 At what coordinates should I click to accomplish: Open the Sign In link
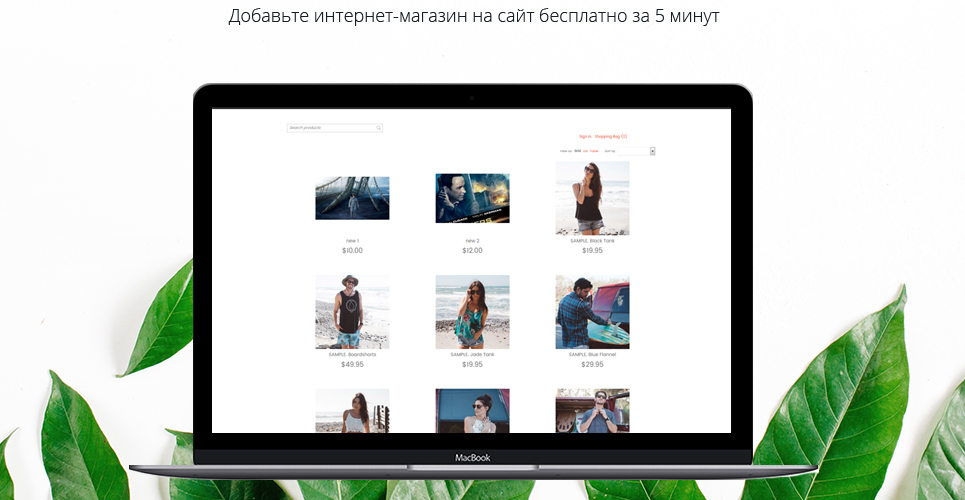(585, 137)
